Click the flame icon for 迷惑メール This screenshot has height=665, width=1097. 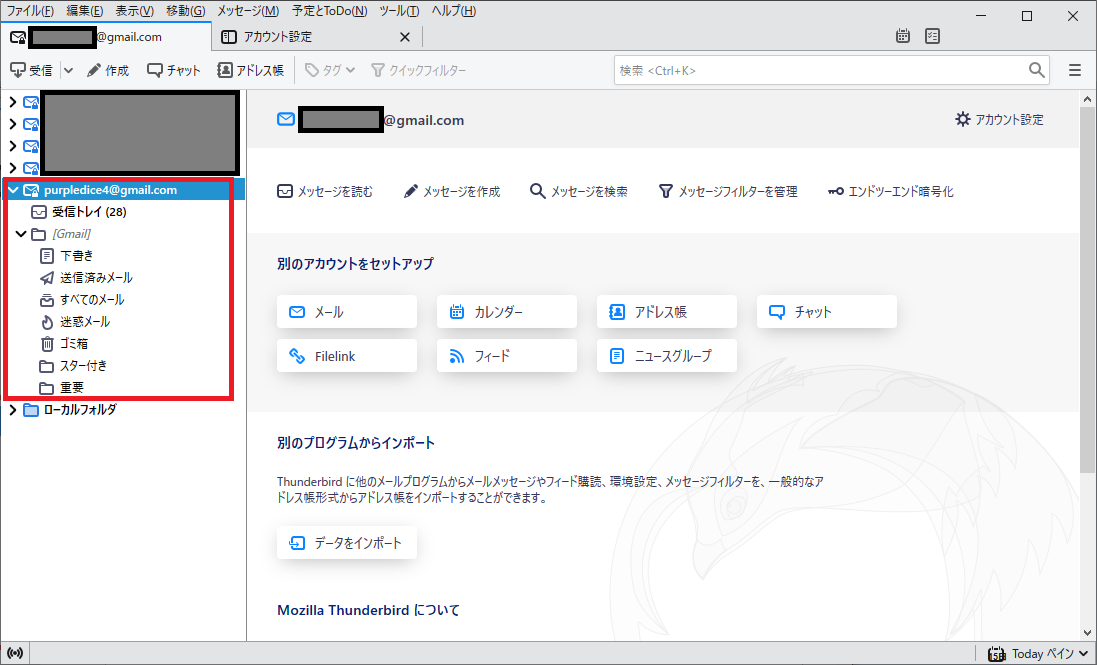[x=46, y=322]
